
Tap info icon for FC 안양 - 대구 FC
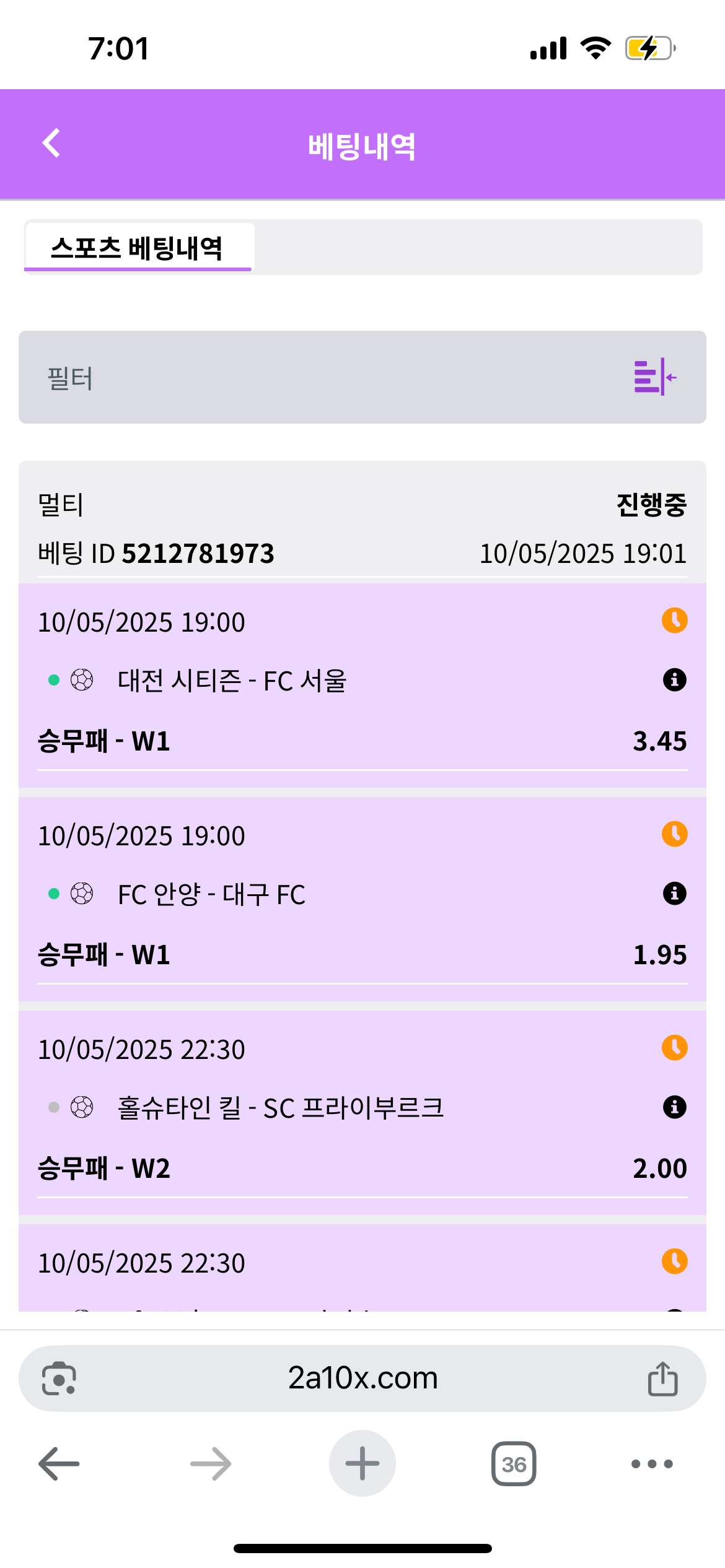[674, 894]
